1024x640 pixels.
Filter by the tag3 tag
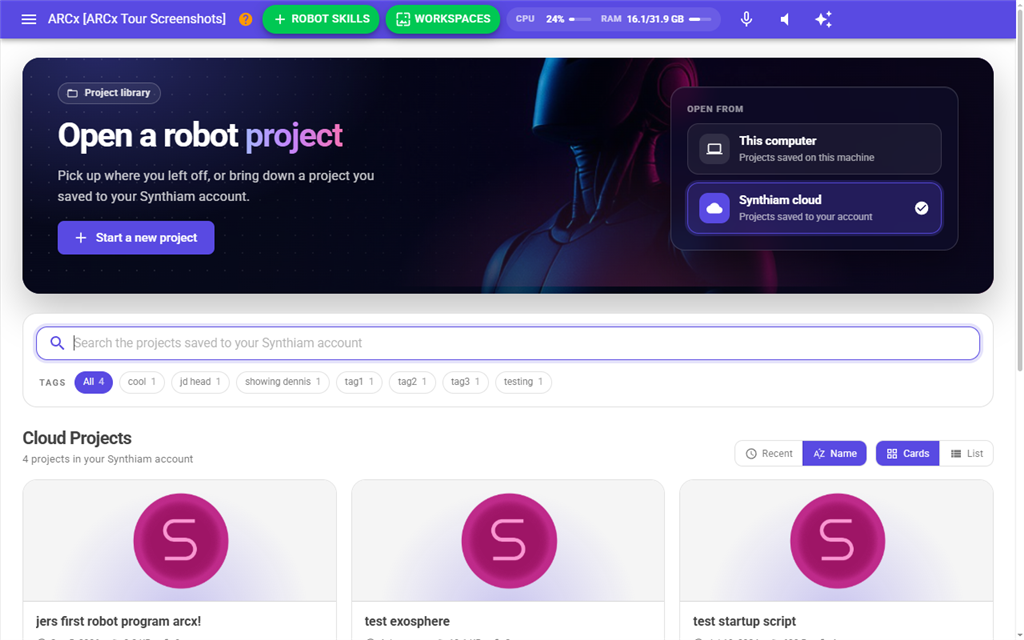click(465, 382)
